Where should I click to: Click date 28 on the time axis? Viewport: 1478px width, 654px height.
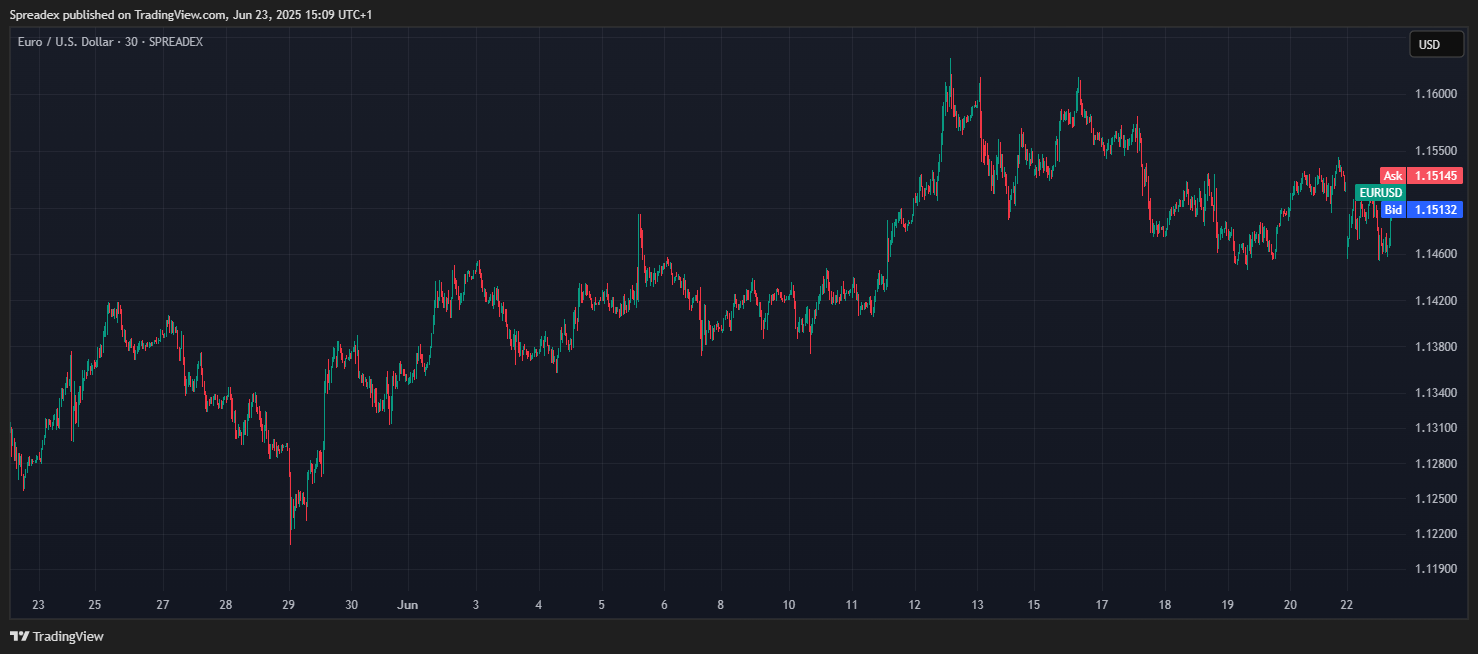click(226, 605)
